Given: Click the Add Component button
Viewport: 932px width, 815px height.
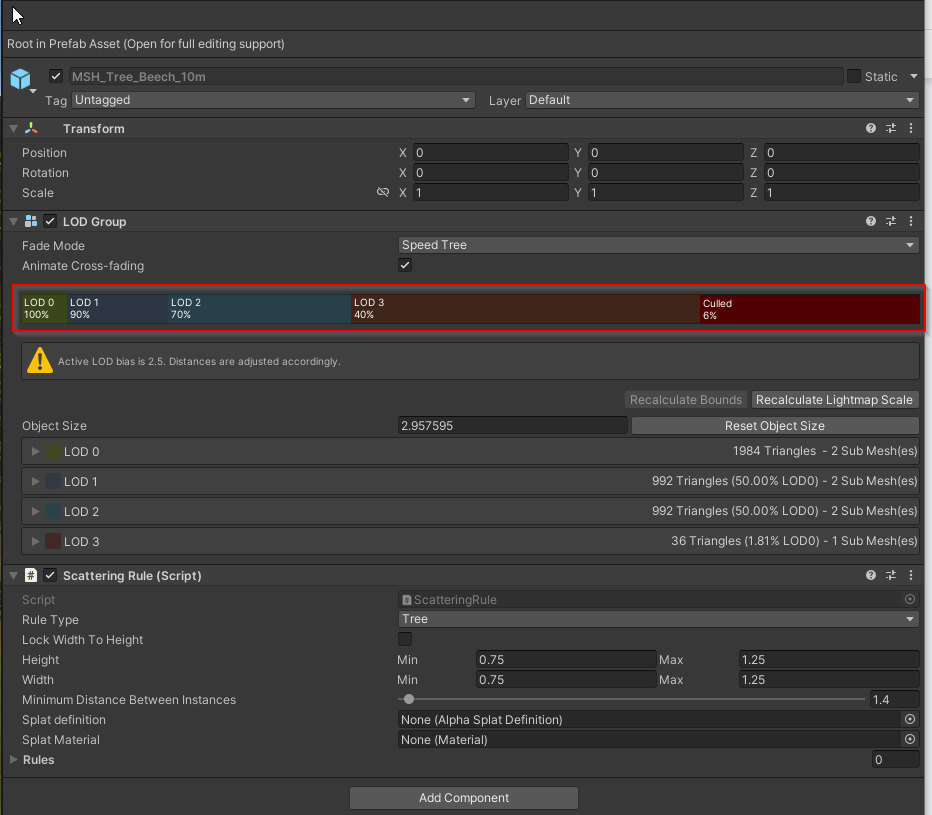Looking at the screenshot, I should pyautogui.click(x=464, y=798).
